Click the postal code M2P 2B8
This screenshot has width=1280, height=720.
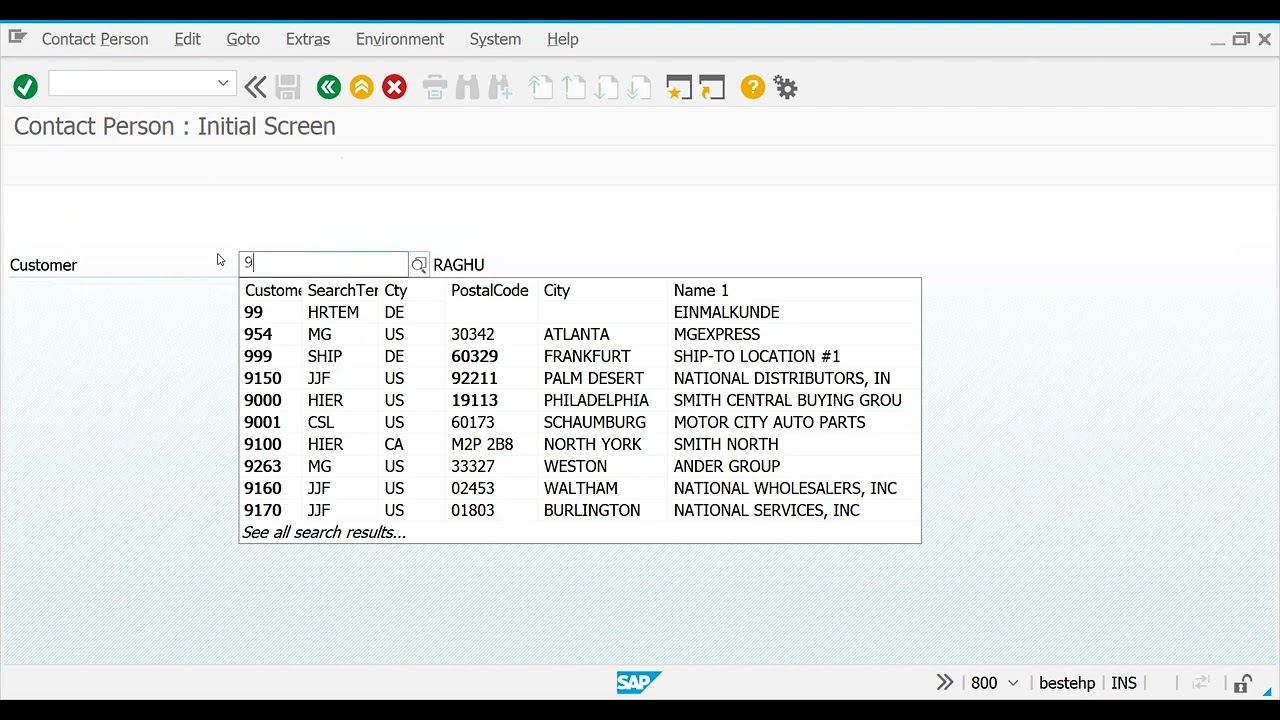tap(482, 444)
